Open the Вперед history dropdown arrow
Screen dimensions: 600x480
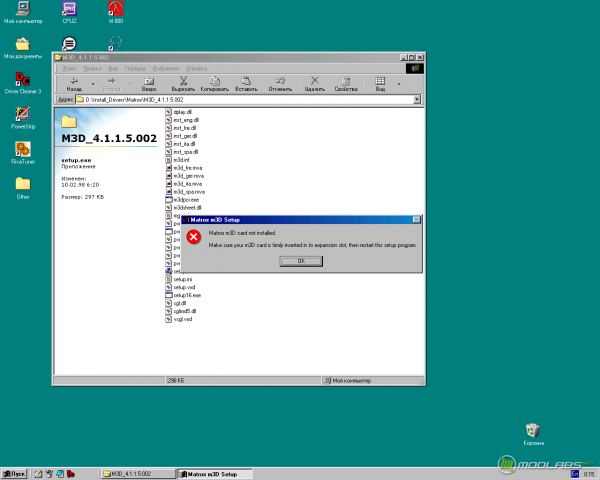[130, 84]
